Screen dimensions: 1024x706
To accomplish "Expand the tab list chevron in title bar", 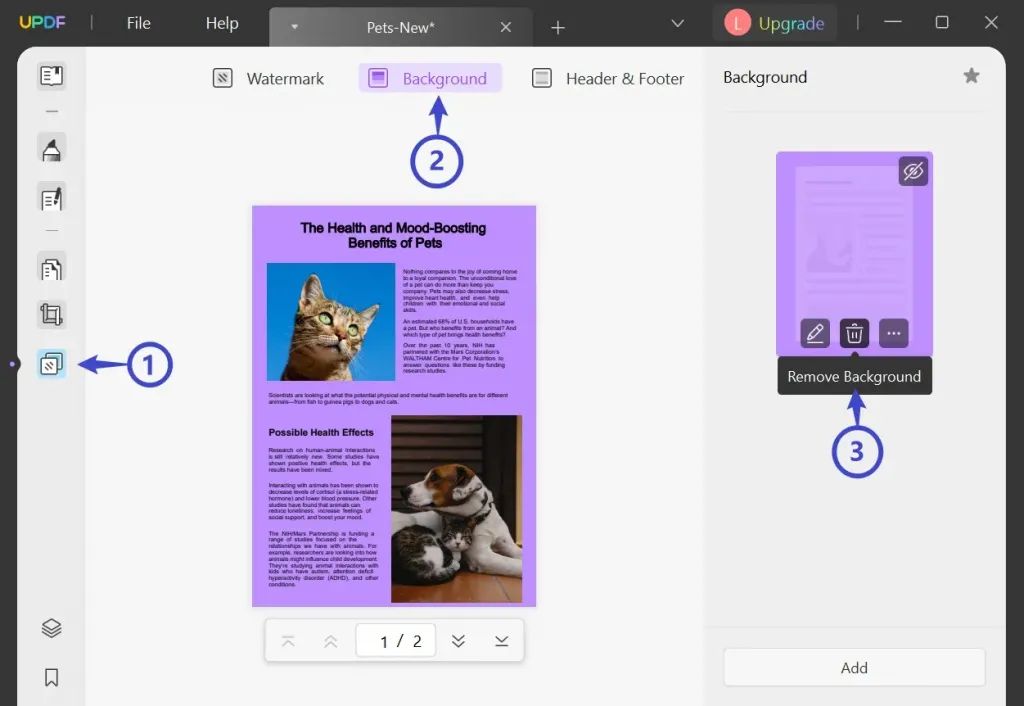I will [678, 24].
